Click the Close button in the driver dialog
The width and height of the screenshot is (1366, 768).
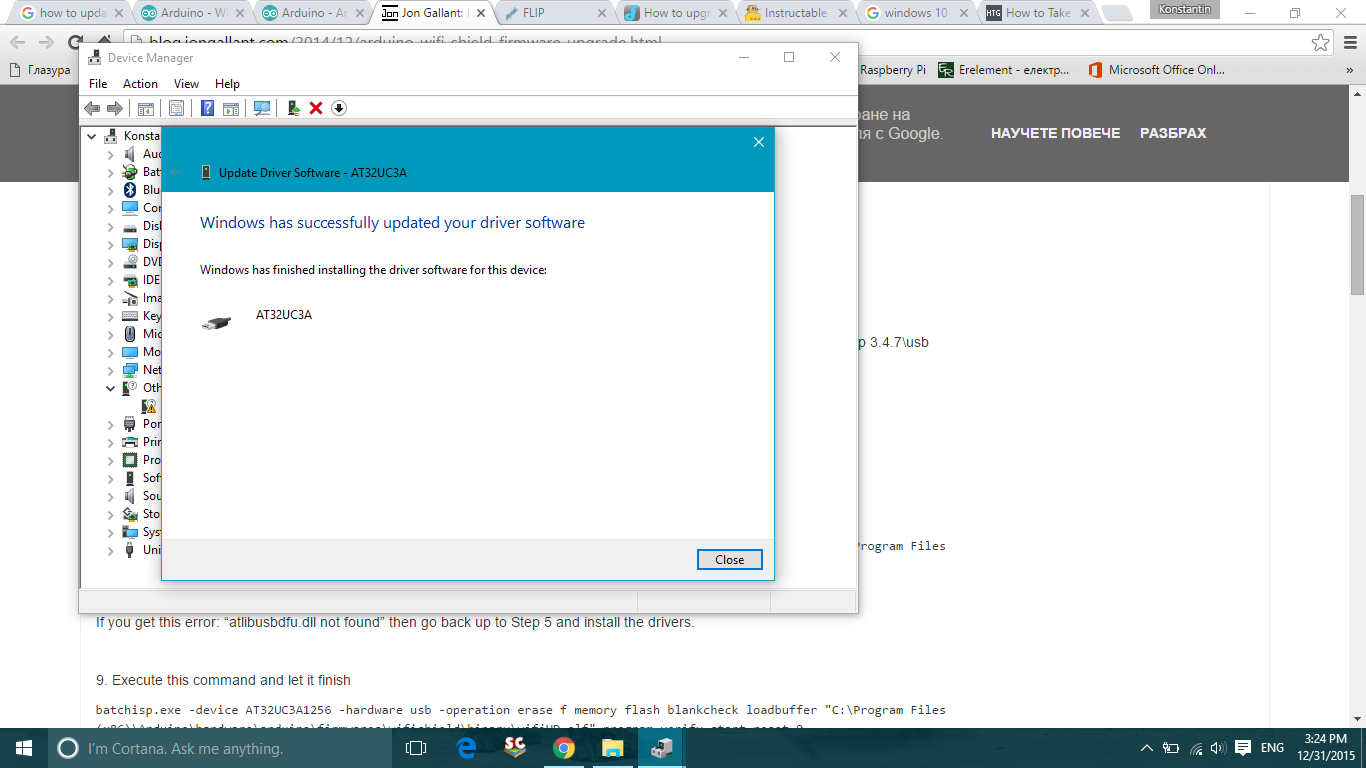click(729, 559)
